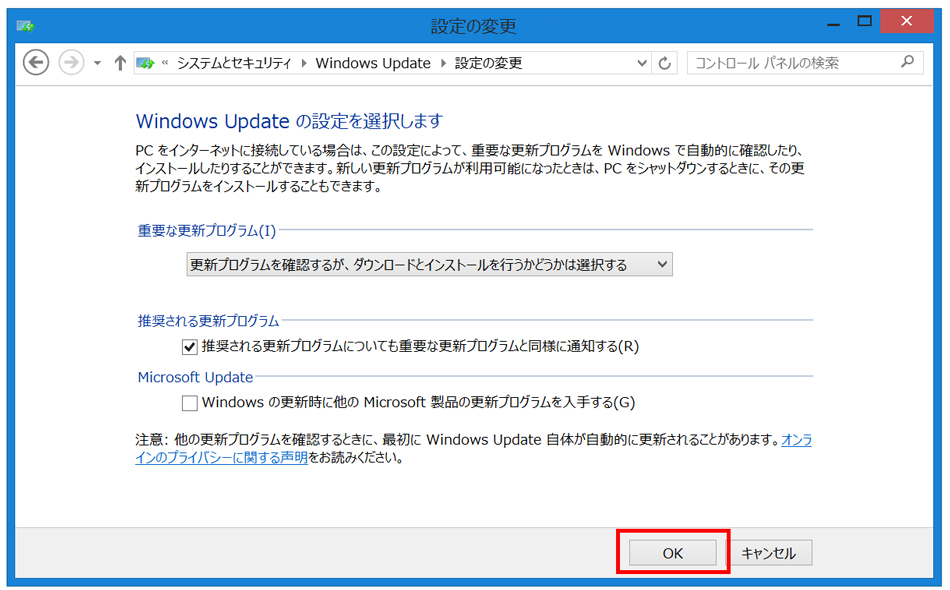
Task: Open the 重要な更新プログラム dropdown
Action: [x=429, y=264]
